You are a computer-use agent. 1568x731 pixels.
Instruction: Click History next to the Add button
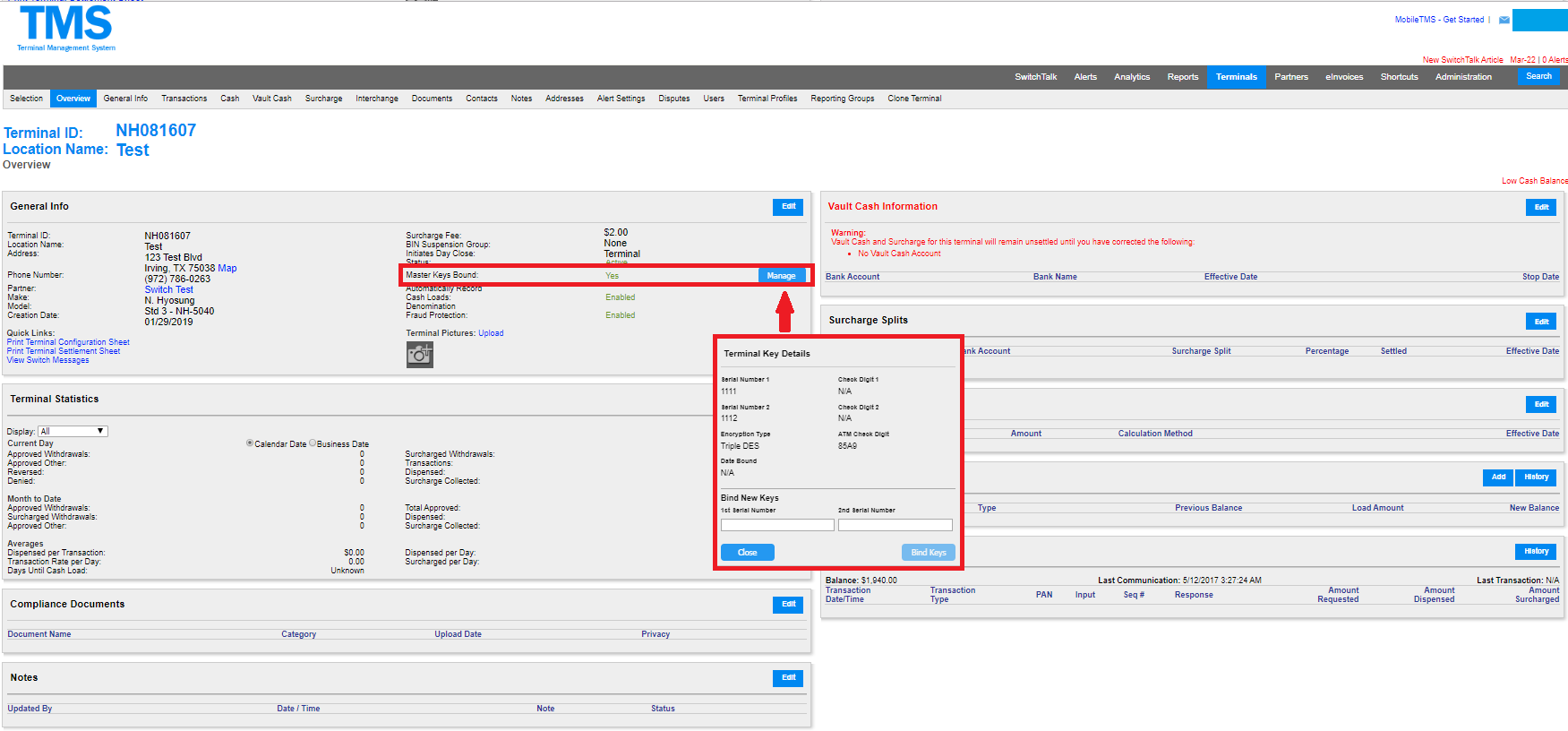[1537, 477]
